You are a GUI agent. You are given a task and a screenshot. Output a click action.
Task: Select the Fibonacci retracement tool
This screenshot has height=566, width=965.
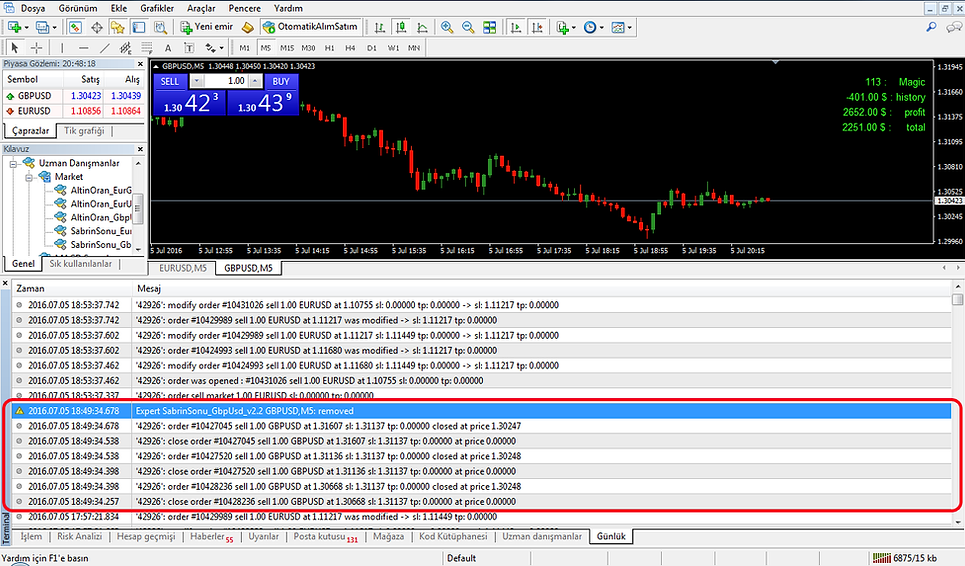(x=146, y=47)
